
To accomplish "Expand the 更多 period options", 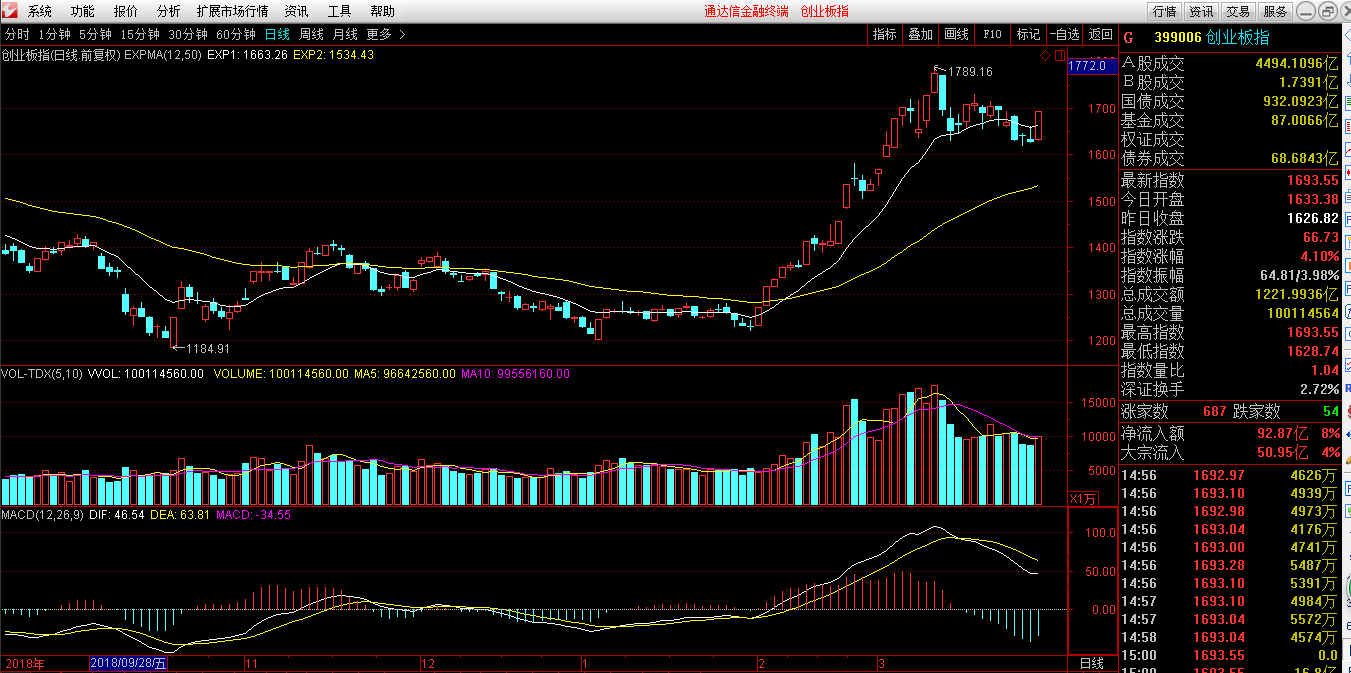I will (x=386, y=34).
